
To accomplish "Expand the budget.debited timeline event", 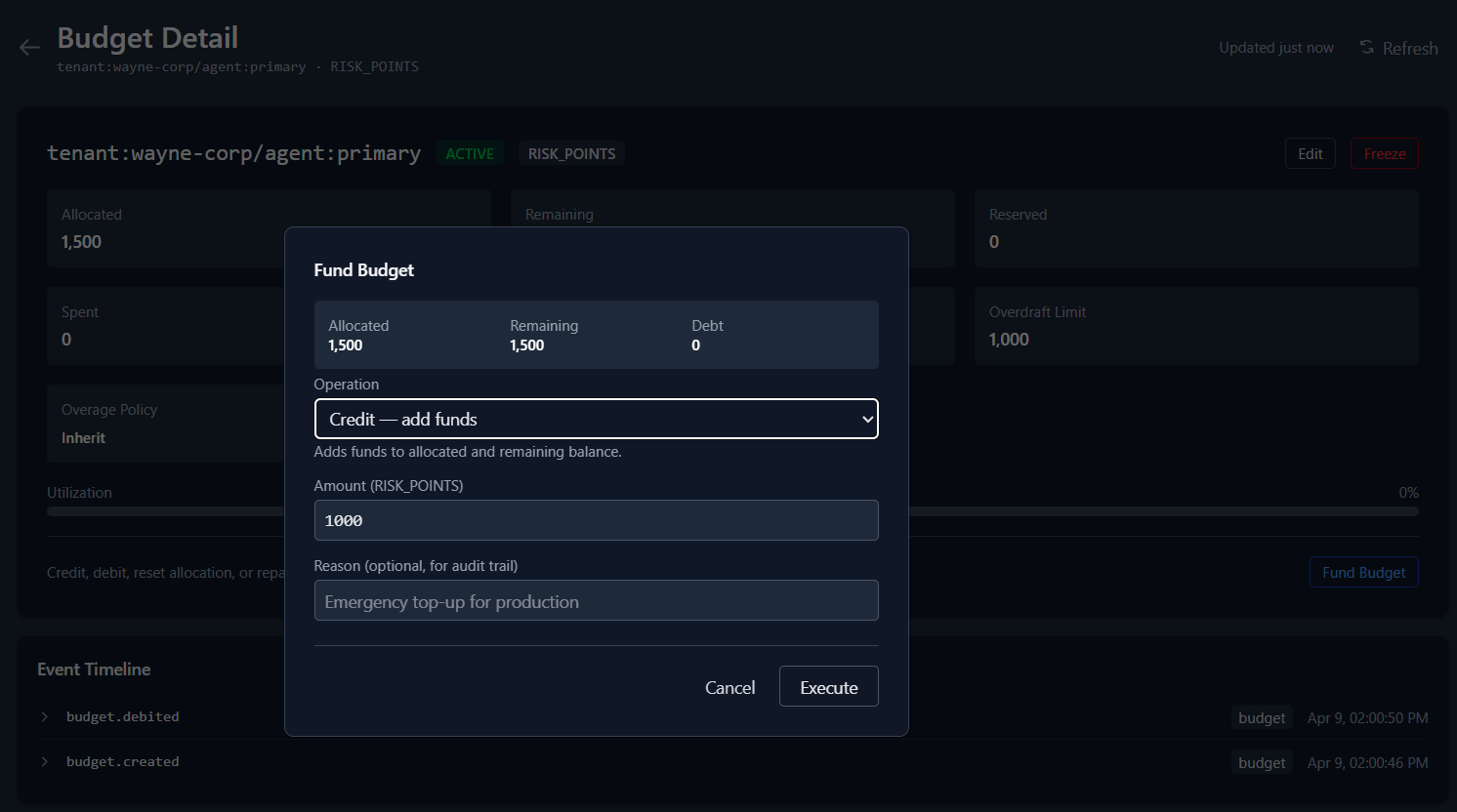I will click(44, 716).
